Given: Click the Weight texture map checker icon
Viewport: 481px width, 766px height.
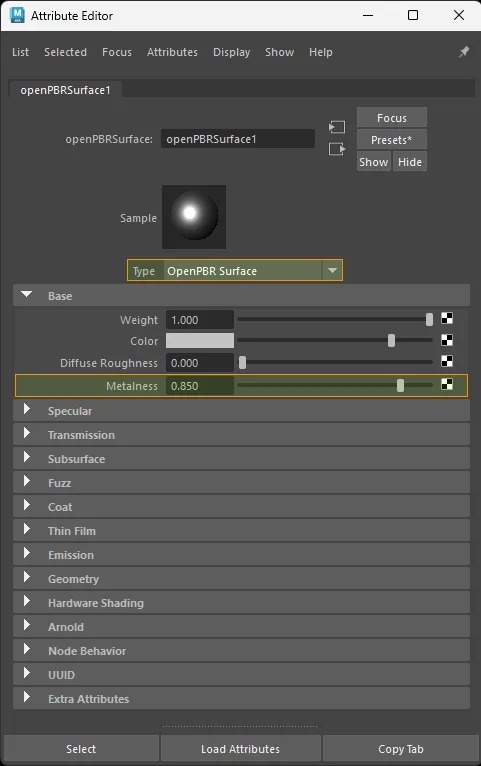Looking at the screenshot, I should click(447, 319).
